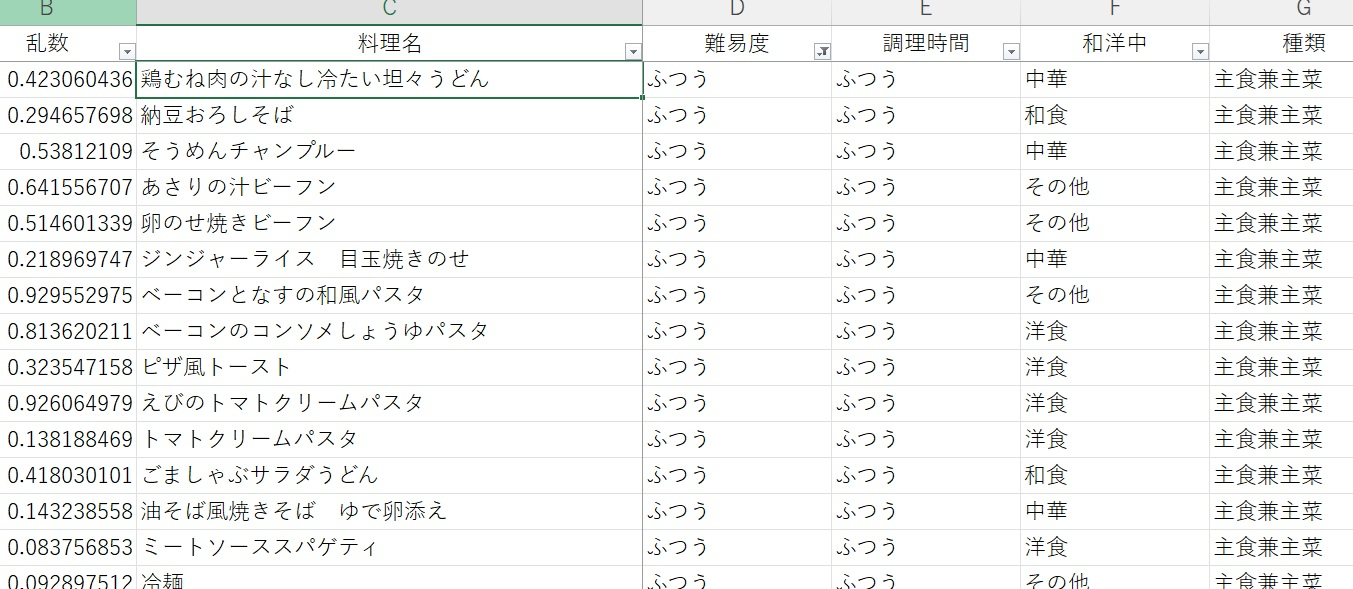Image resolution: width=1353 pixels, height=589 pixels.
Task: Select random number 0.514601339
Action: (68, 224)
